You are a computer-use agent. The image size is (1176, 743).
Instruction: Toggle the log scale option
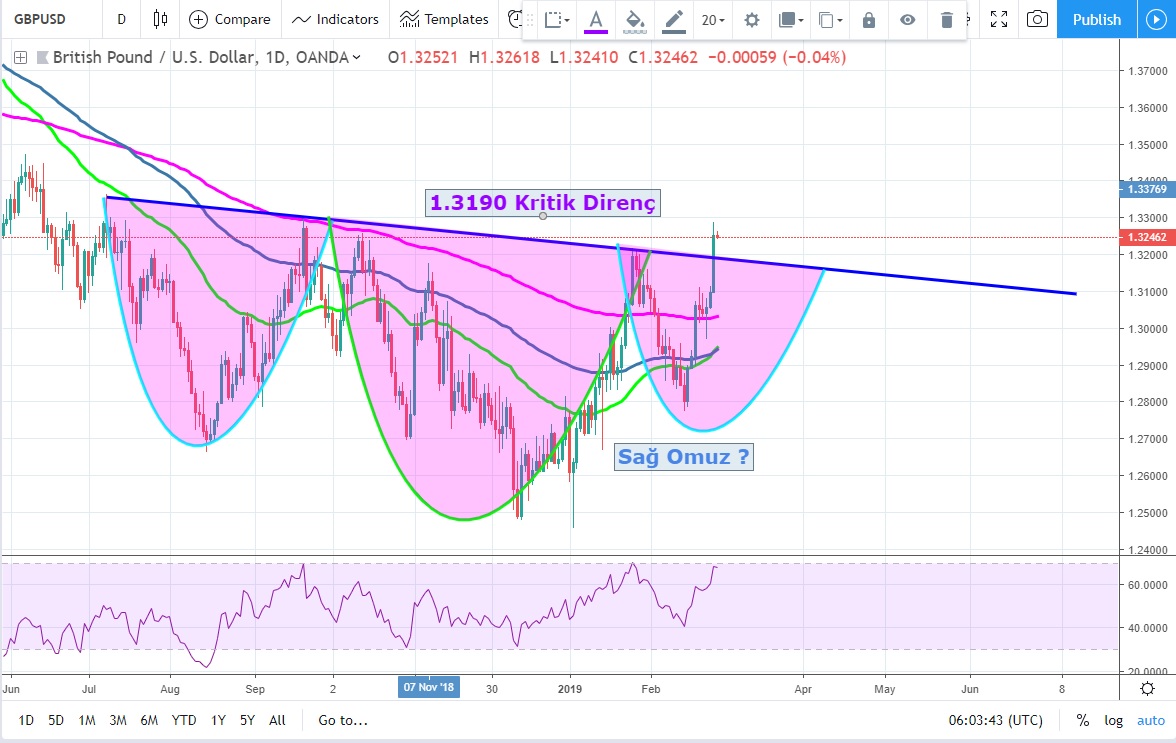coord(1113,720)
